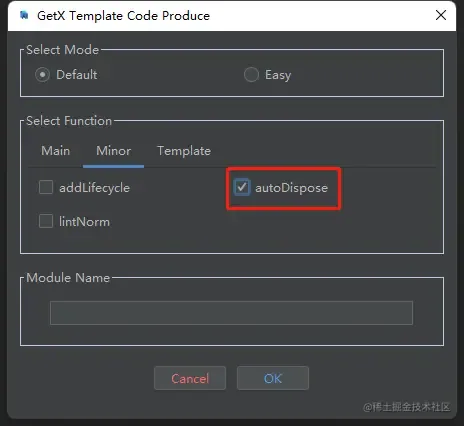Click the autoDispose label text

coord(292,188)
